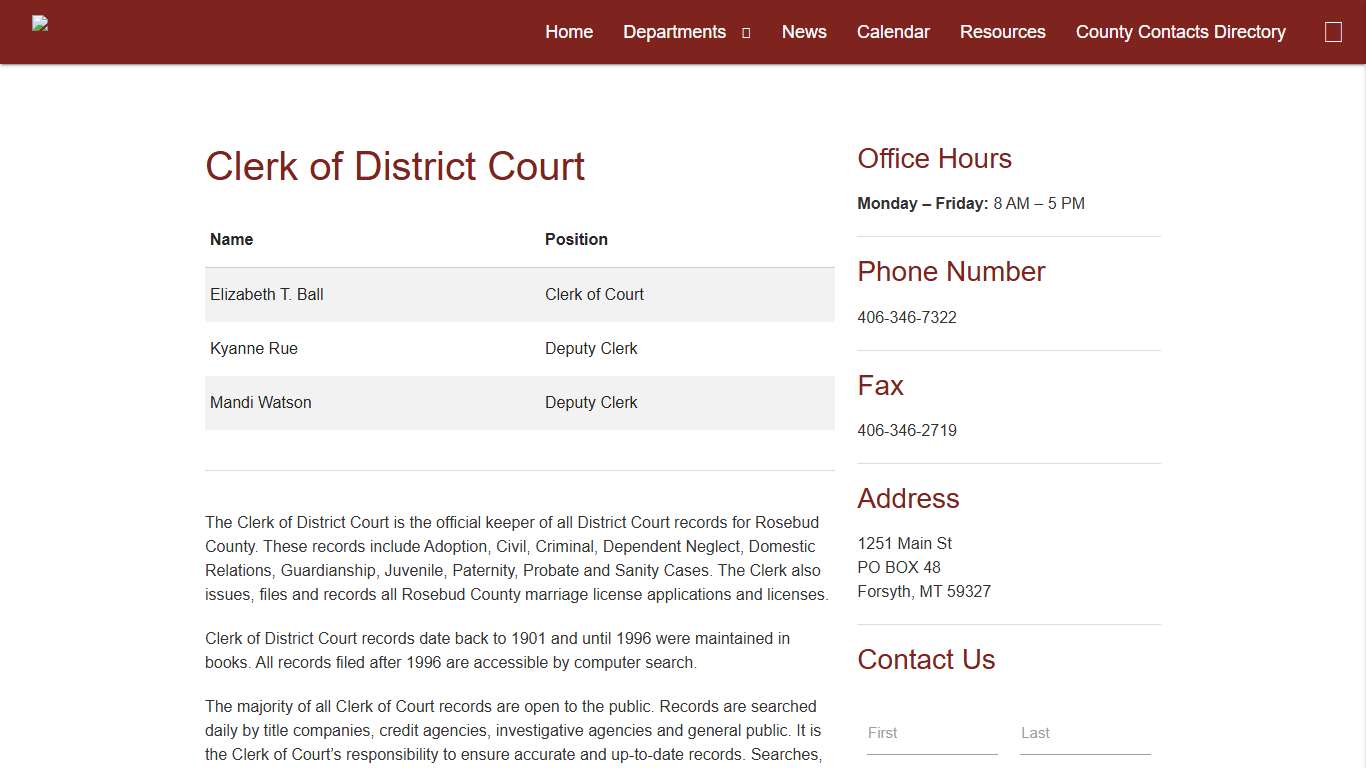Click the county site logo
Viewport: 1366px width, 768px height.
pos(39,23)
